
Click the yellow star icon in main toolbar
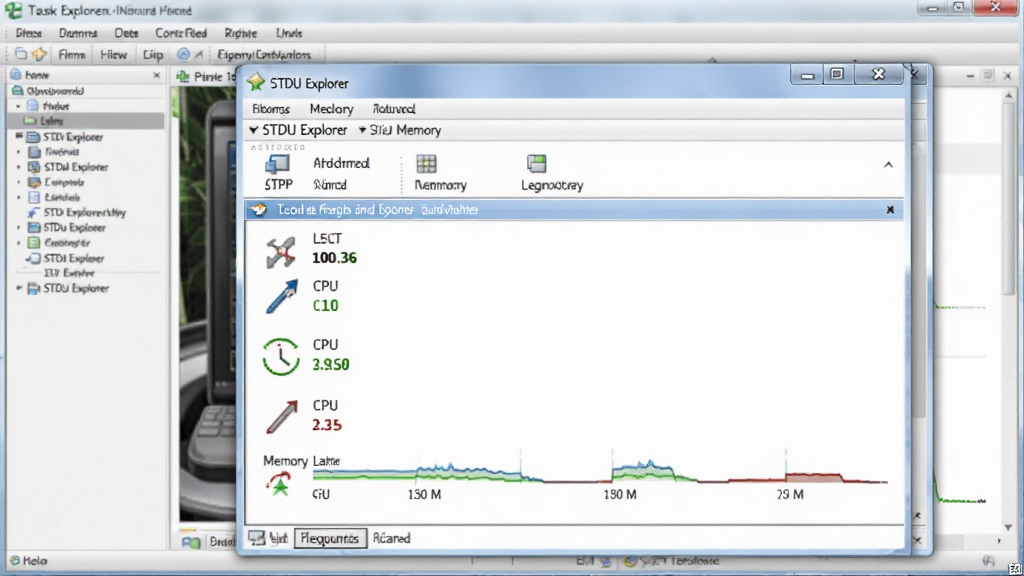click(39, 54)
